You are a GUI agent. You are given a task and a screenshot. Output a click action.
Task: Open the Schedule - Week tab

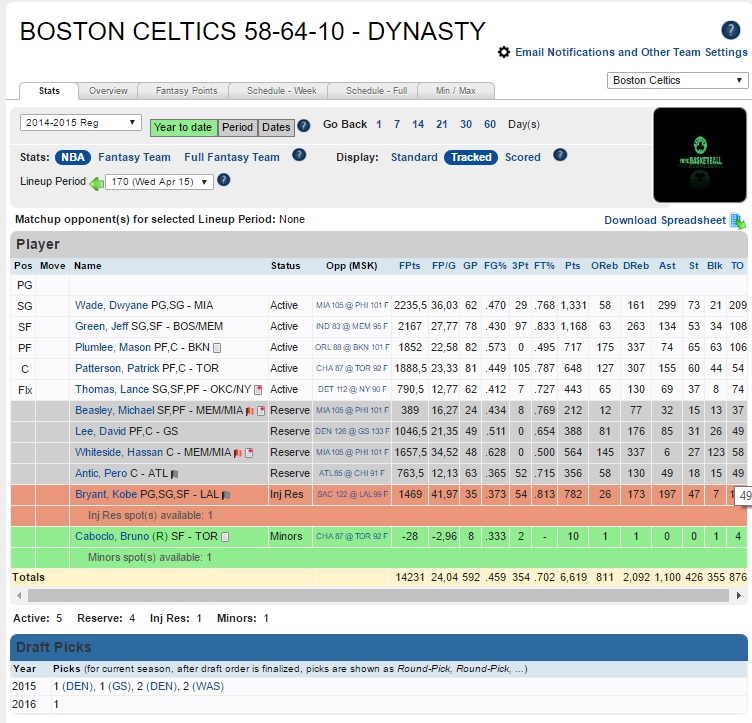[x=282, y=91]
